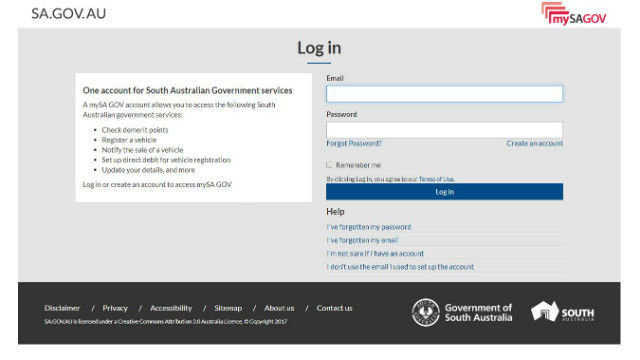The width and height of the screenshot is (640, 360).
Task: Click Update your details, and more text
Action: click(x=148, y=170)
